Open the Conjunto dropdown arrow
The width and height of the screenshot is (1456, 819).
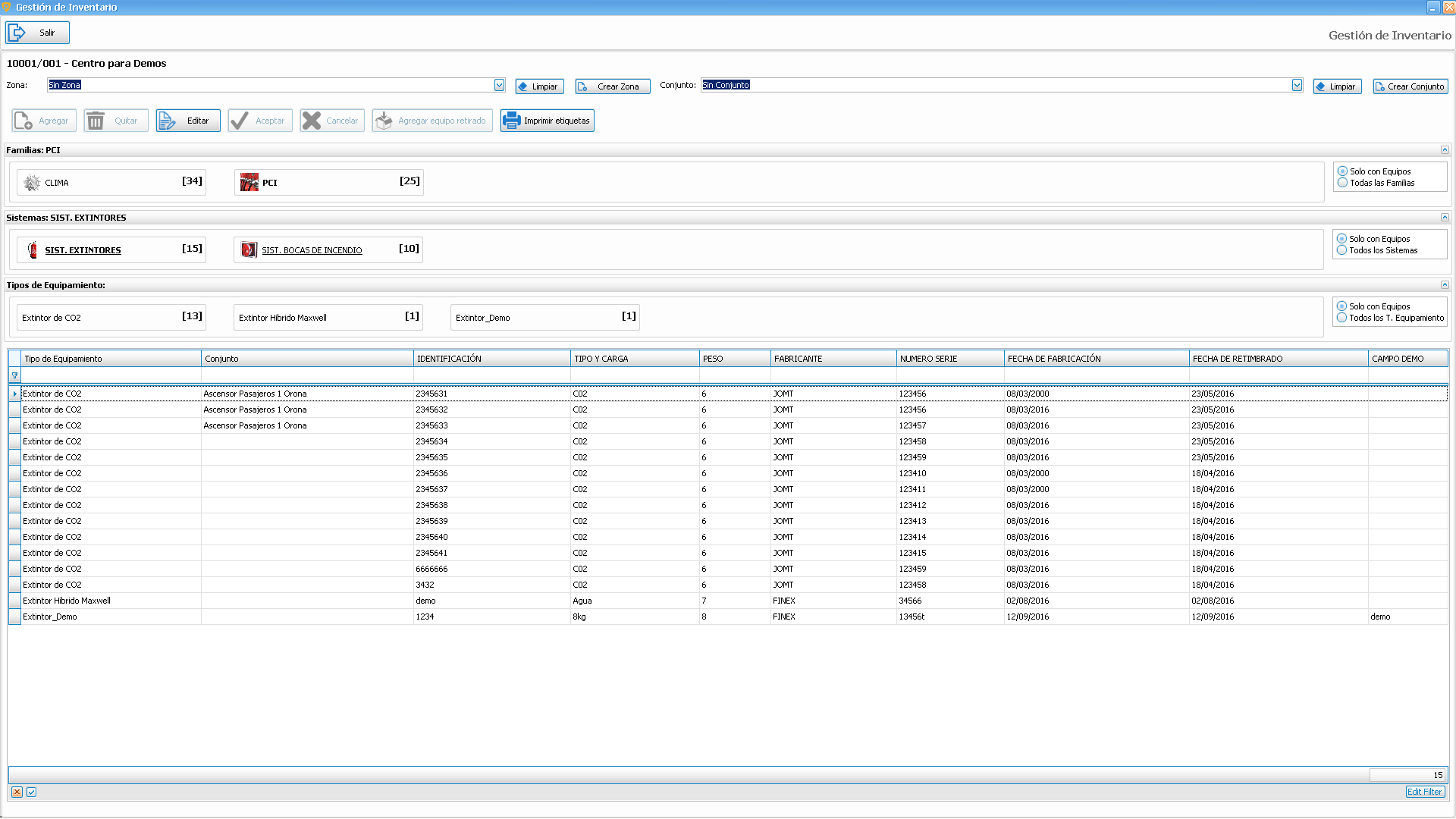[1297, 86]
